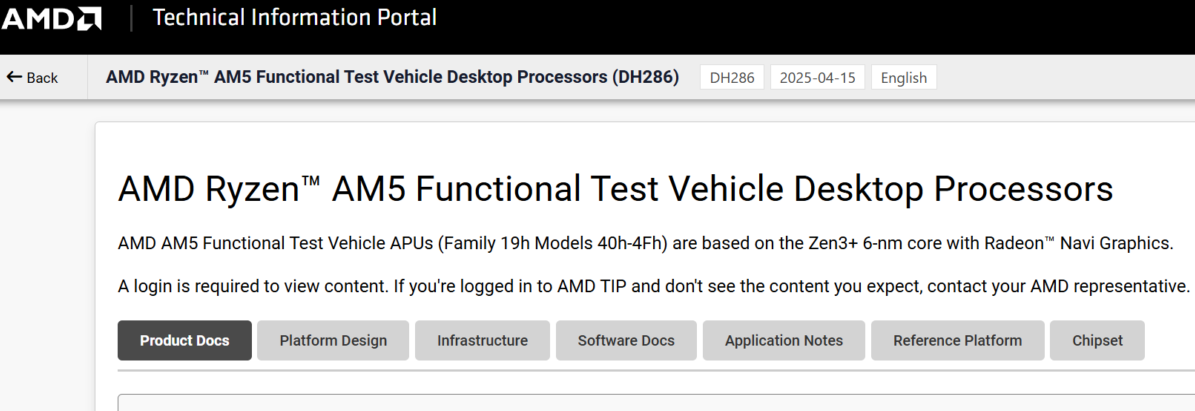
Task: Click the left arrow icon beside Back
Action: 14,77
